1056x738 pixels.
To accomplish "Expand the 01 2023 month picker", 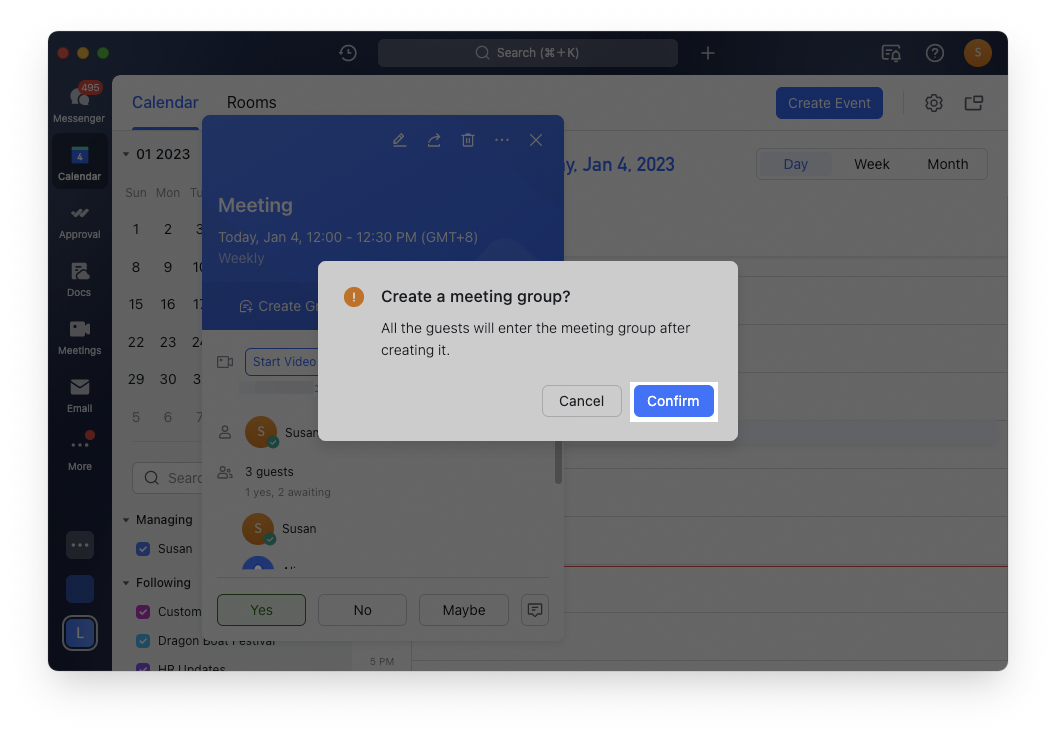I will [x=127, y=154].
